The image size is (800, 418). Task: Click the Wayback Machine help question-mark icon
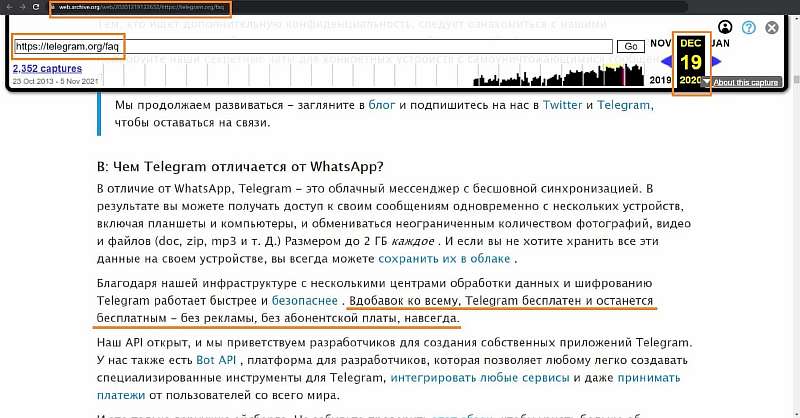[749, 28]
